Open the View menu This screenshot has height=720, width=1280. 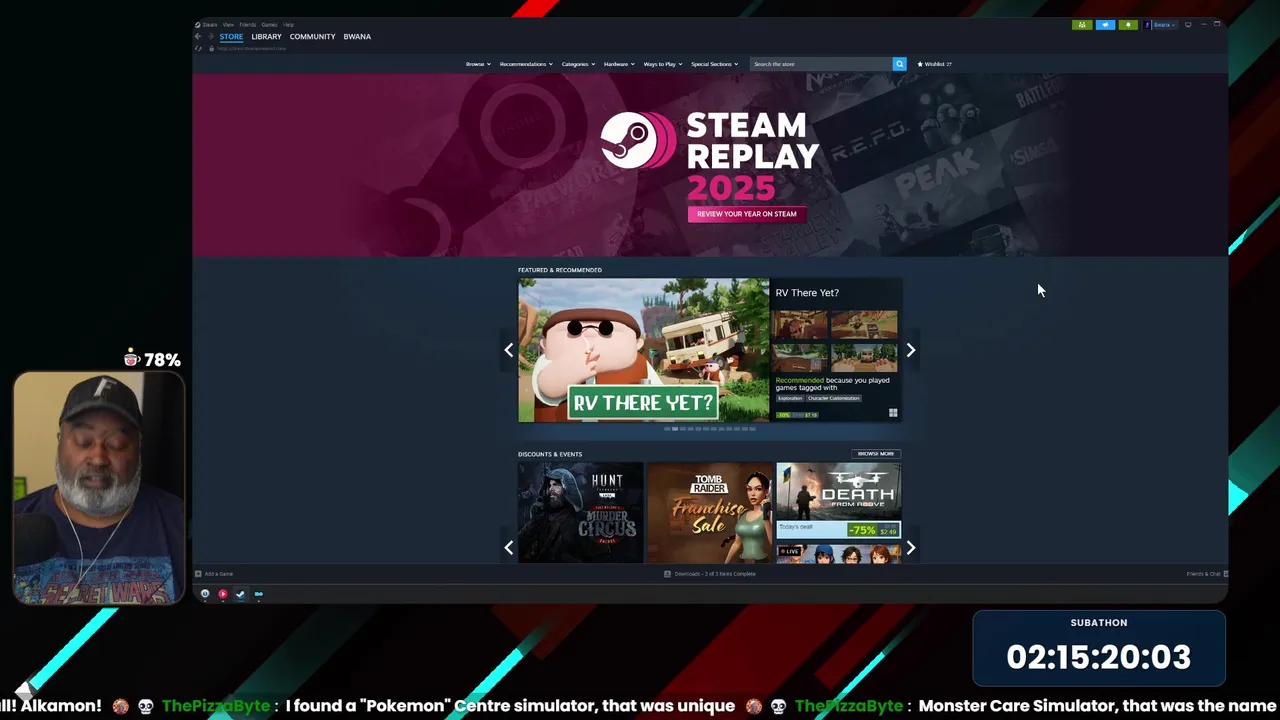228,24
